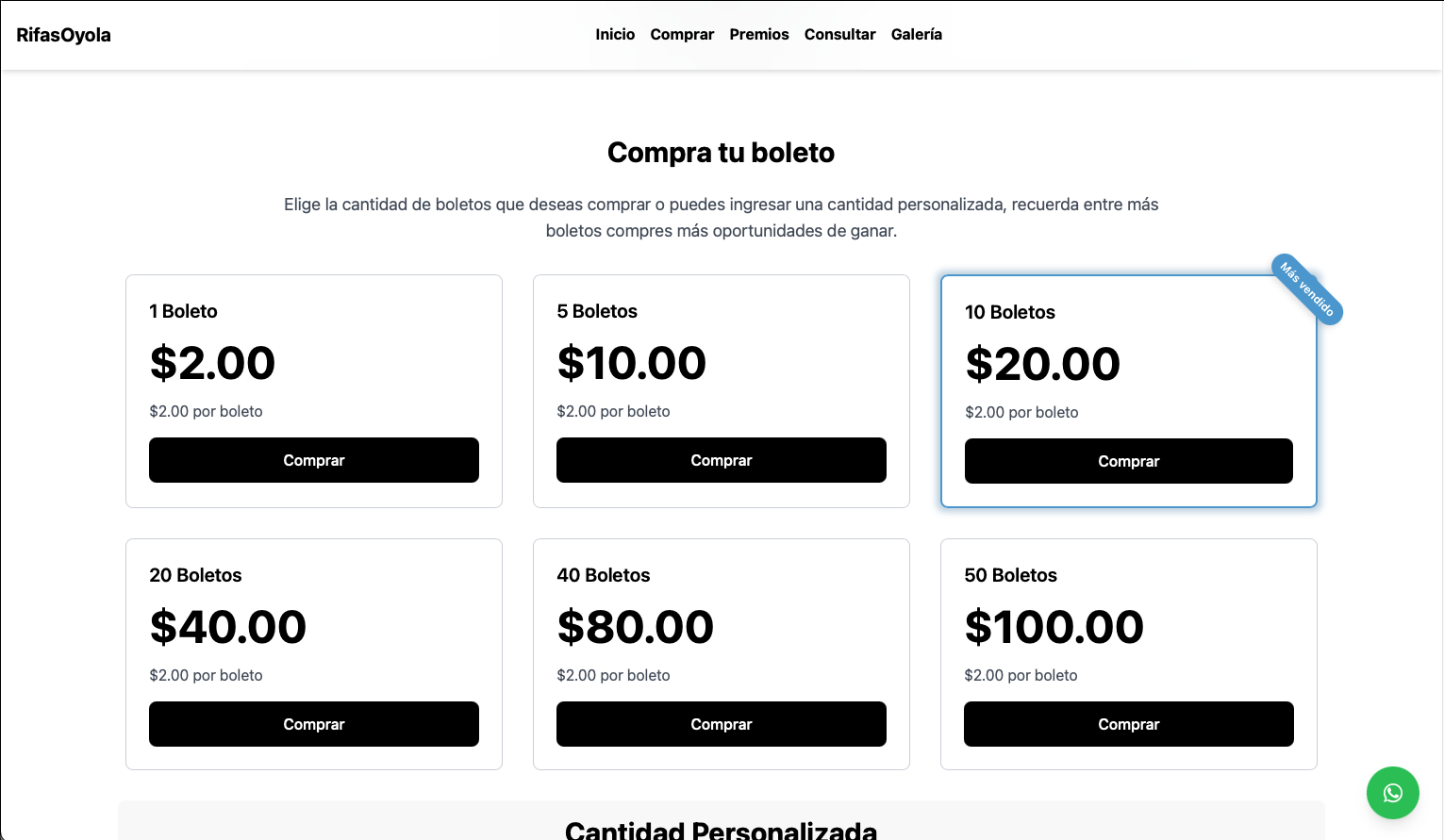Buy 40 Boletos for $80.00
The width and height of the screenshot is (1444, 840).
[x=722, y=724]
